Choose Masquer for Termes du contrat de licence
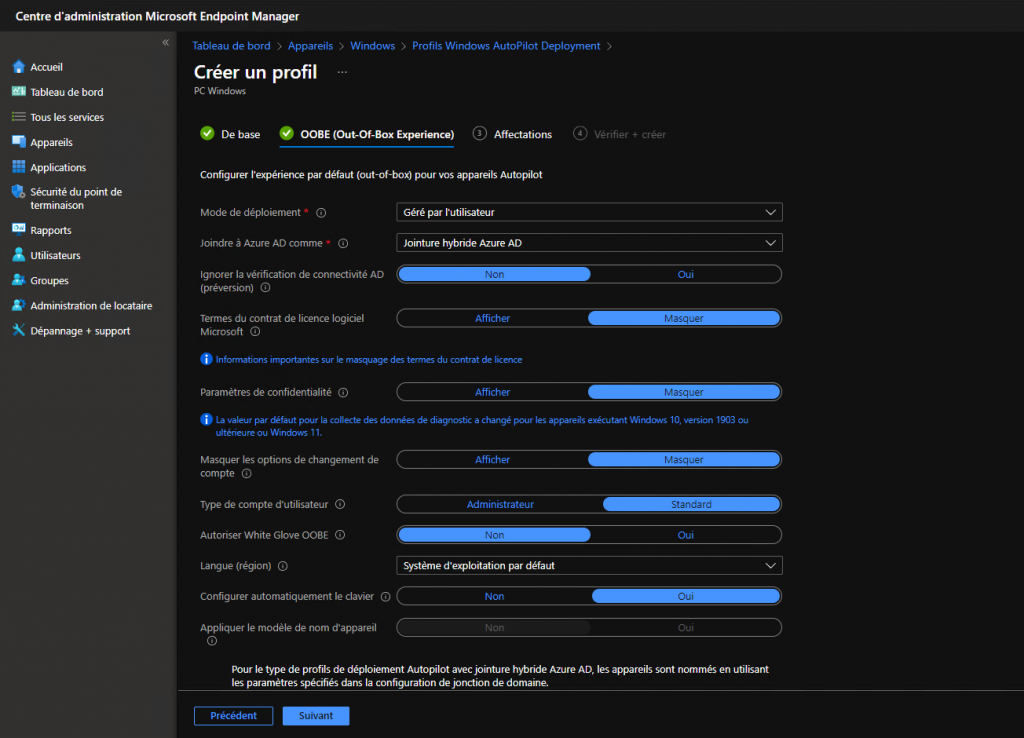This screenshot has width=1024, height=738. (x=684, y=318)
